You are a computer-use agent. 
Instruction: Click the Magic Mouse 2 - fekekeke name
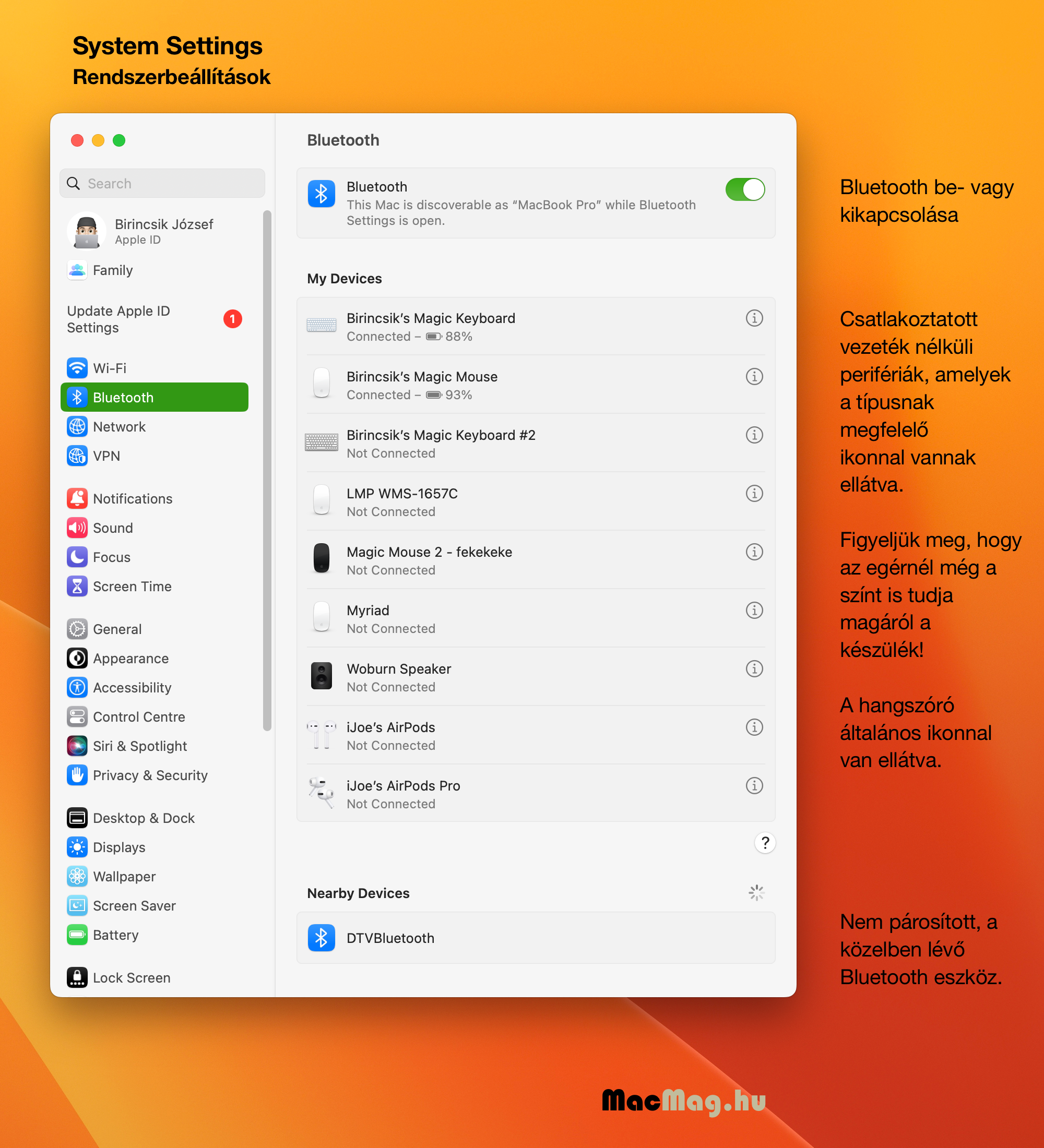click(430, 553)
